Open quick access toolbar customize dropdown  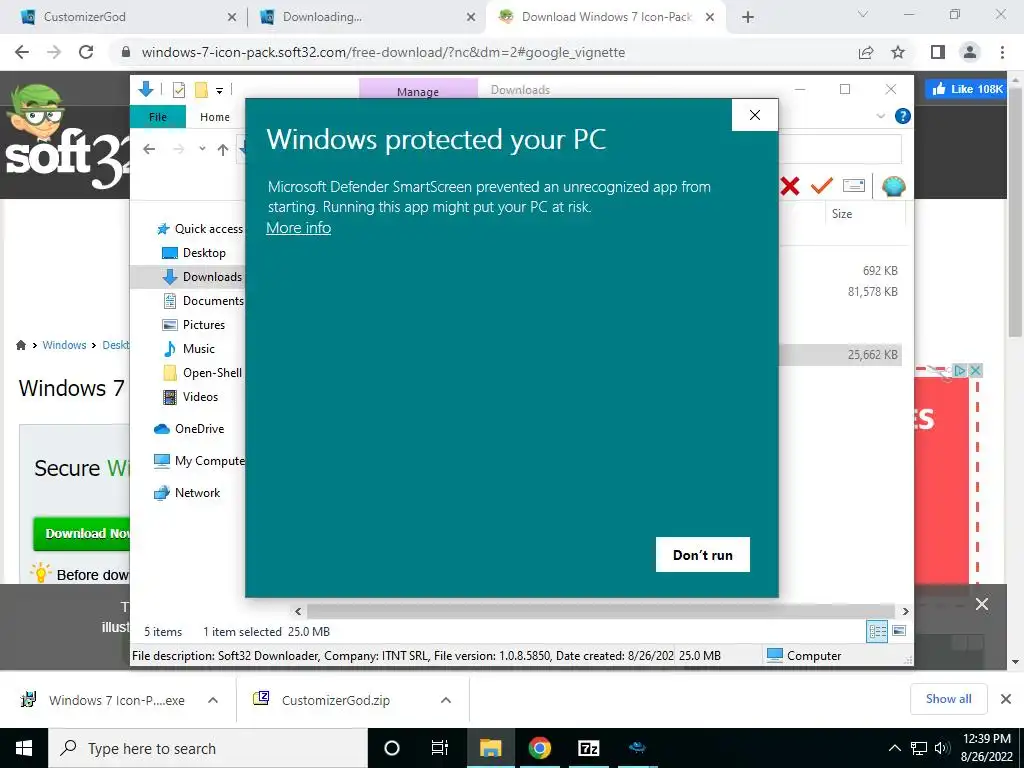(219, 90)
